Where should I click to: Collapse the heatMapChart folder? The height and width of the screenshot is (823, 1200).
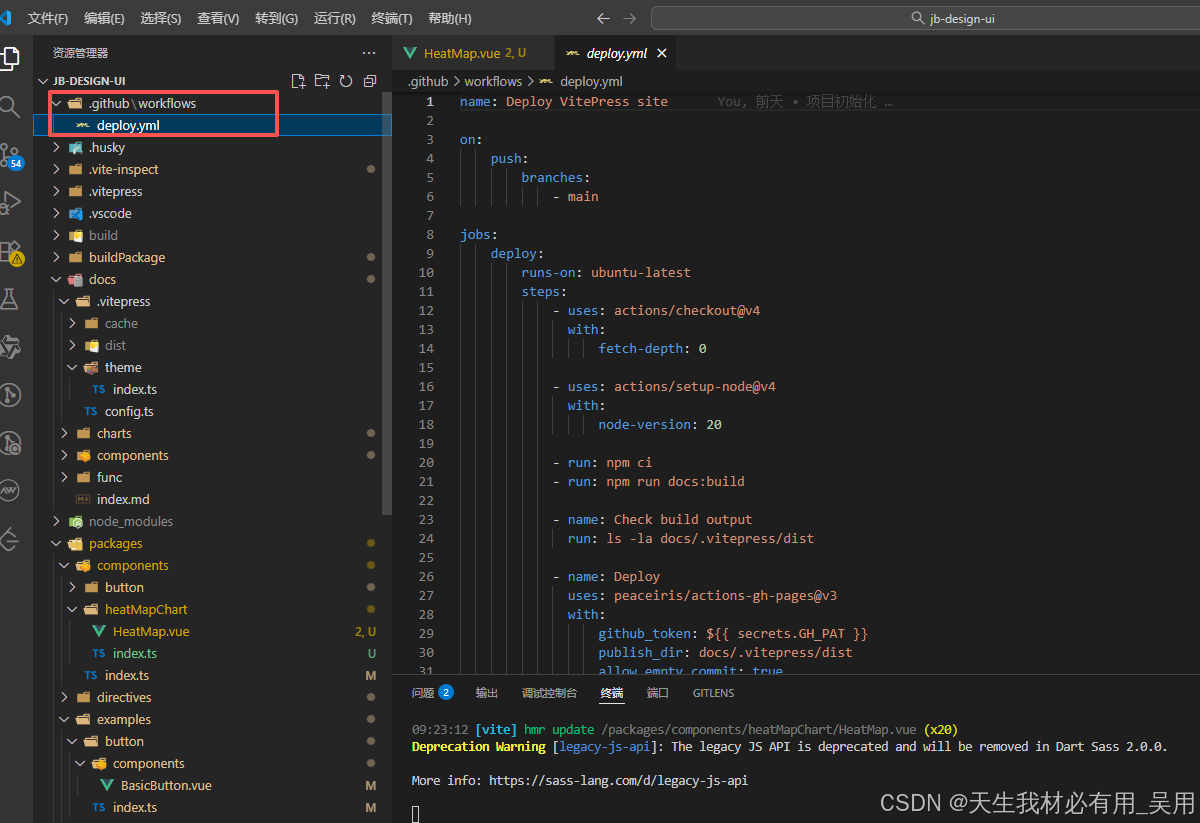[72, 609]
